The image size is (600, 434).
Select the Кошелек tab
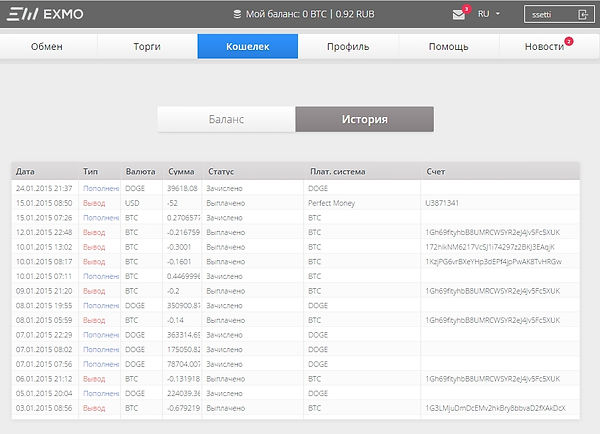pos(248,46)
